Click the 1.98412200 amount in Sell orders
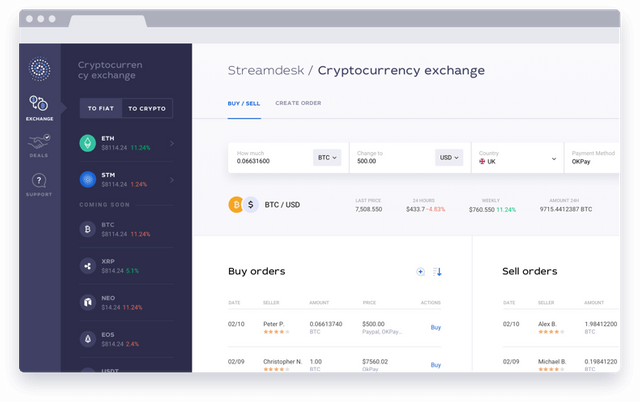 tap(601, 324)
